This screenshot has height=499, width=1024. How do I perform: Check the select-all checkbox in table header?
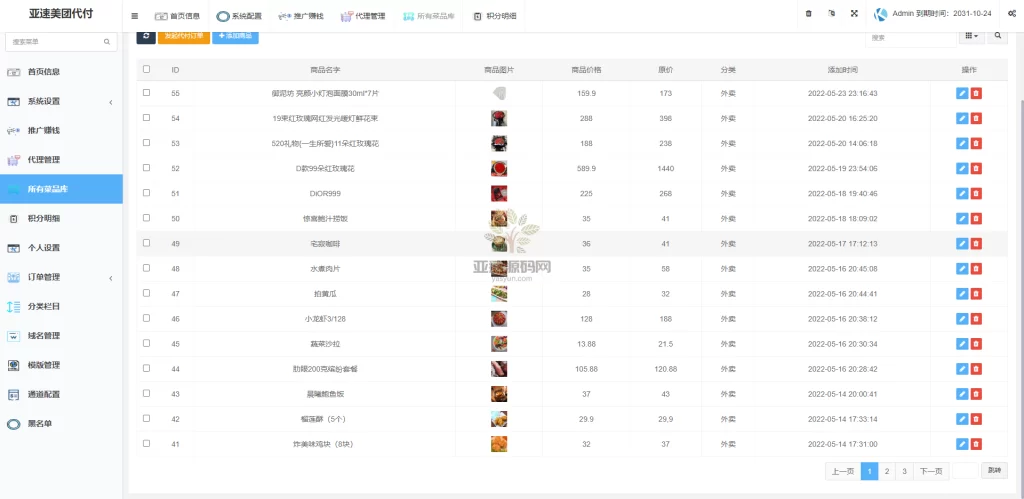pyautogui.click(x=146, y=69)
